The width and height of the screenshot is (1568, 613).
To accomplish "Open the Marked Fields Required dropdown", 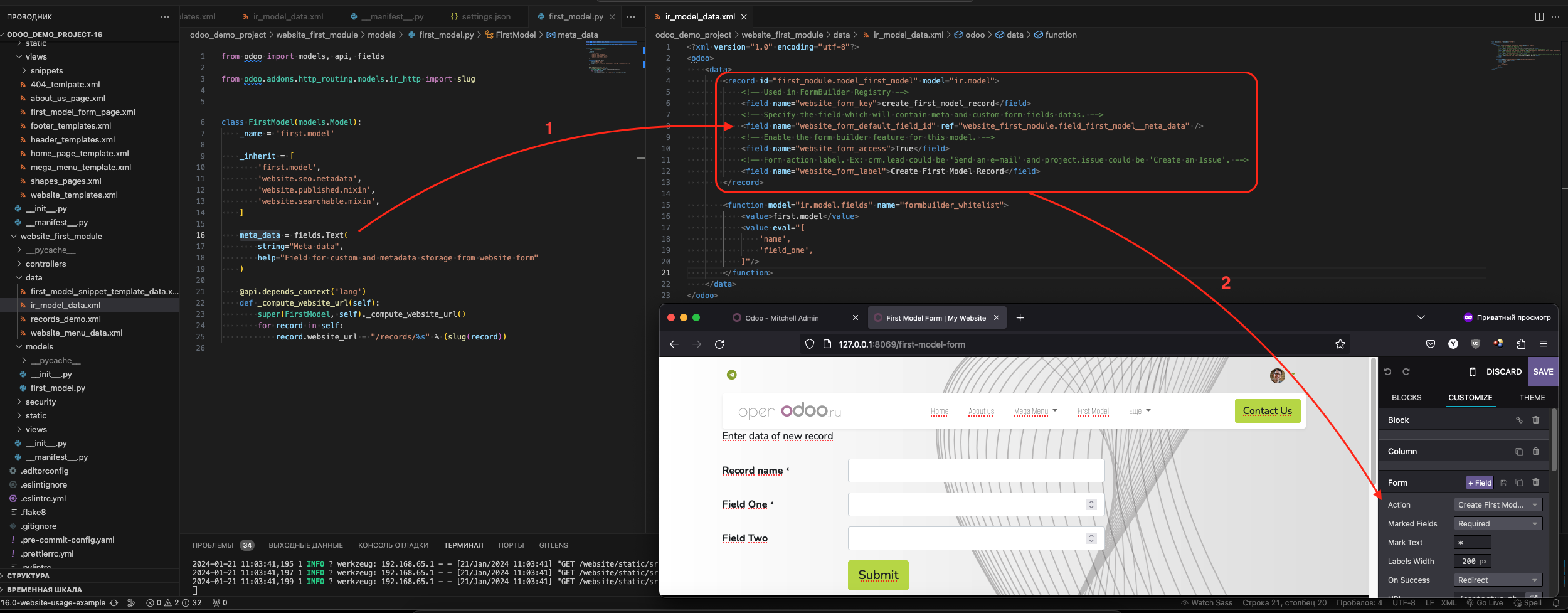I will coord(1498,524).
